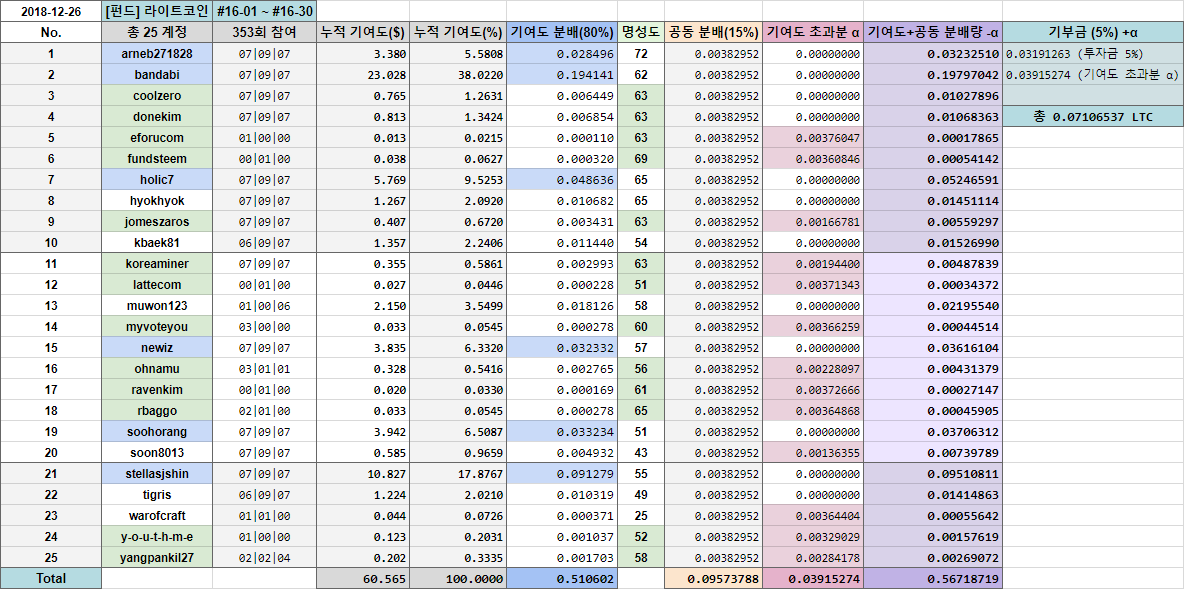Select account name eforucom
This screenshot has height=589, width=1184.
pyautogui.click(x=157, y=138)
